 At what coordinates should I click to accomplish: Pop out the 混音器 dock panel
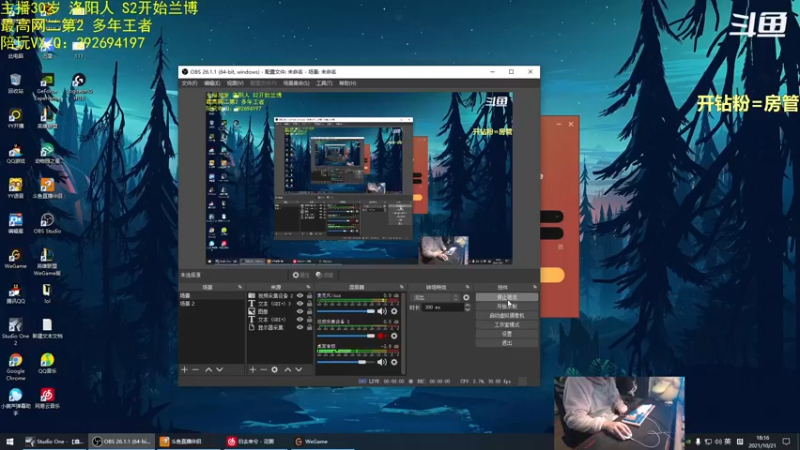402,287
